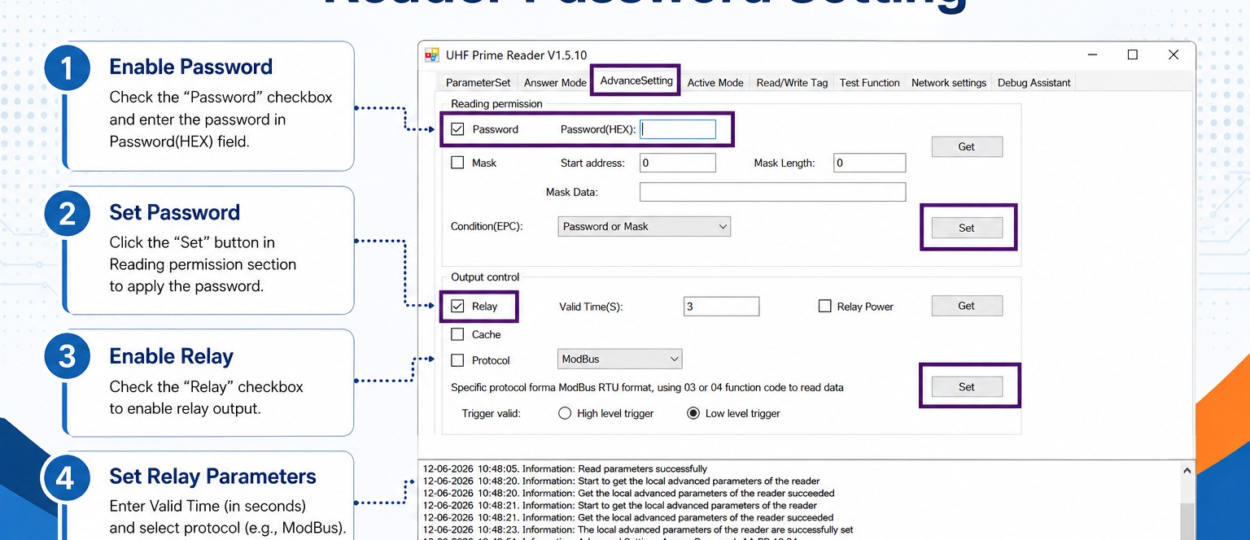Enable the Cache checkbox

click(x=458, y=334)
